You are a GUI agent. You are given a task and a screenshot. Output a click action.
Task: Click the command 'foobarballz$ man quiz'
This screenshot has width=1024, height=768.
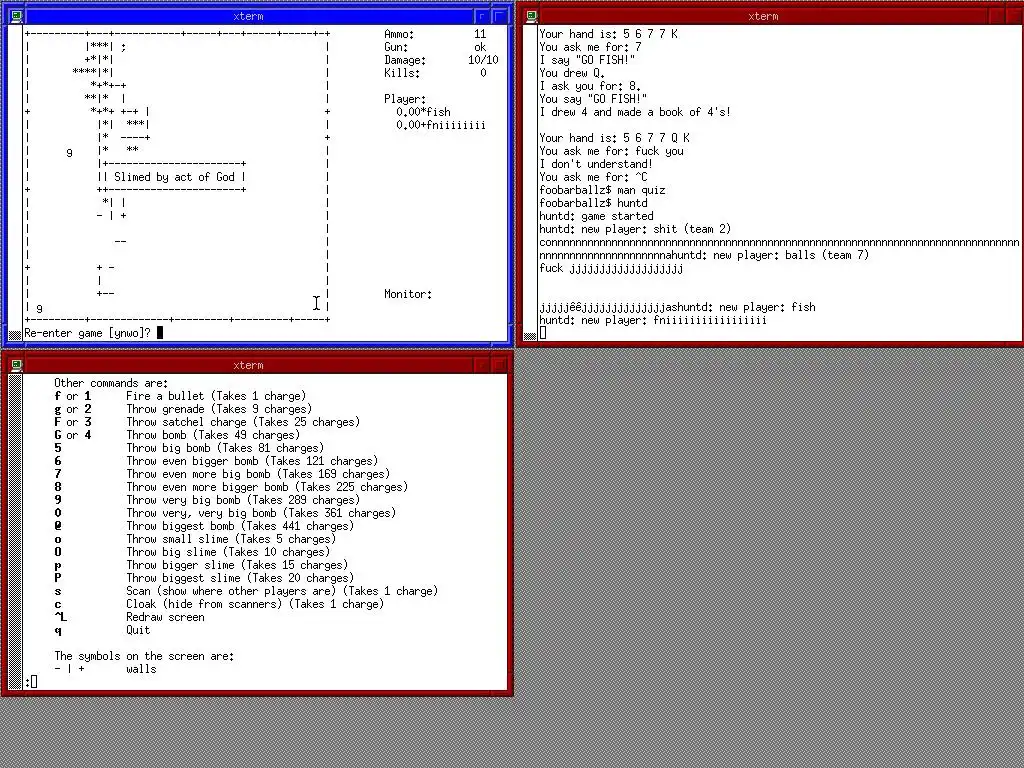[x=603, y=190]
